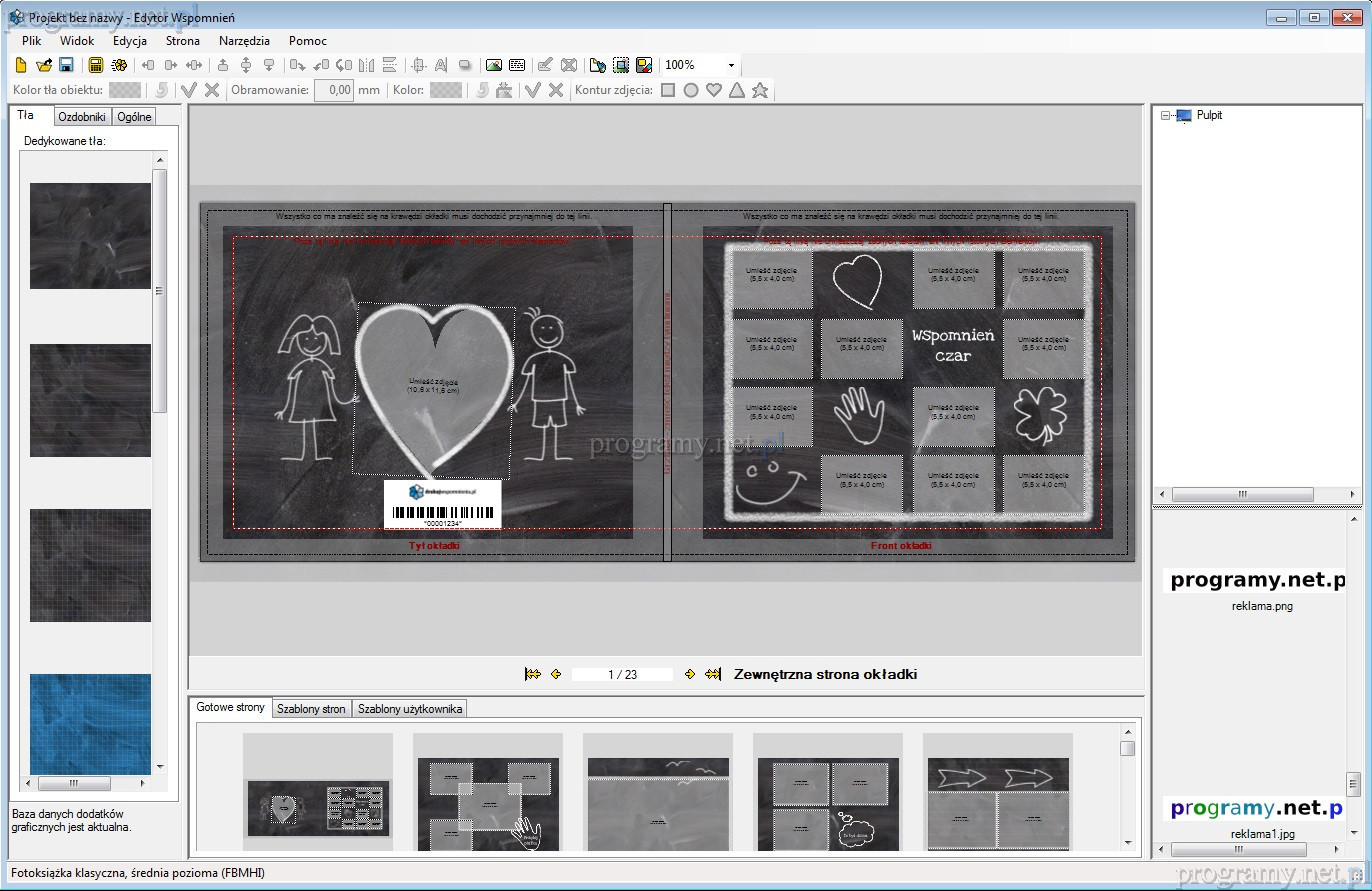The width and height of the screenshot is (1372, 891).
Task: Select the circle photo contour shape
Action: click(691, 90)
